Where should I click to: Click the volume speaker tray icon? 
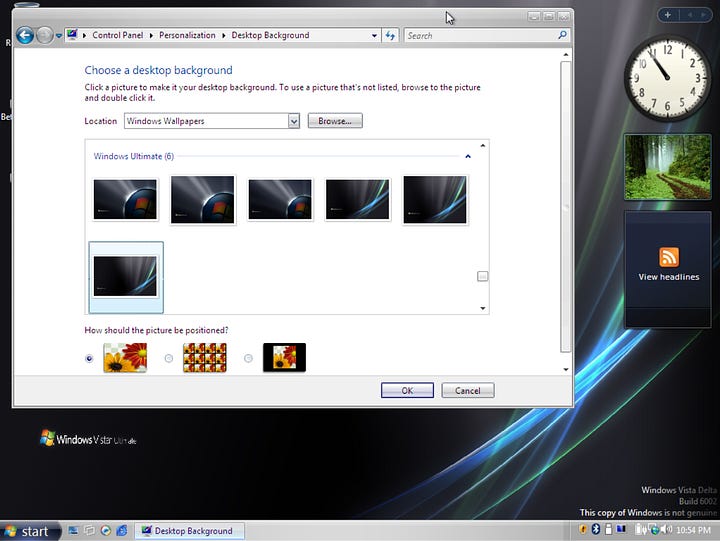pos(667,530)
